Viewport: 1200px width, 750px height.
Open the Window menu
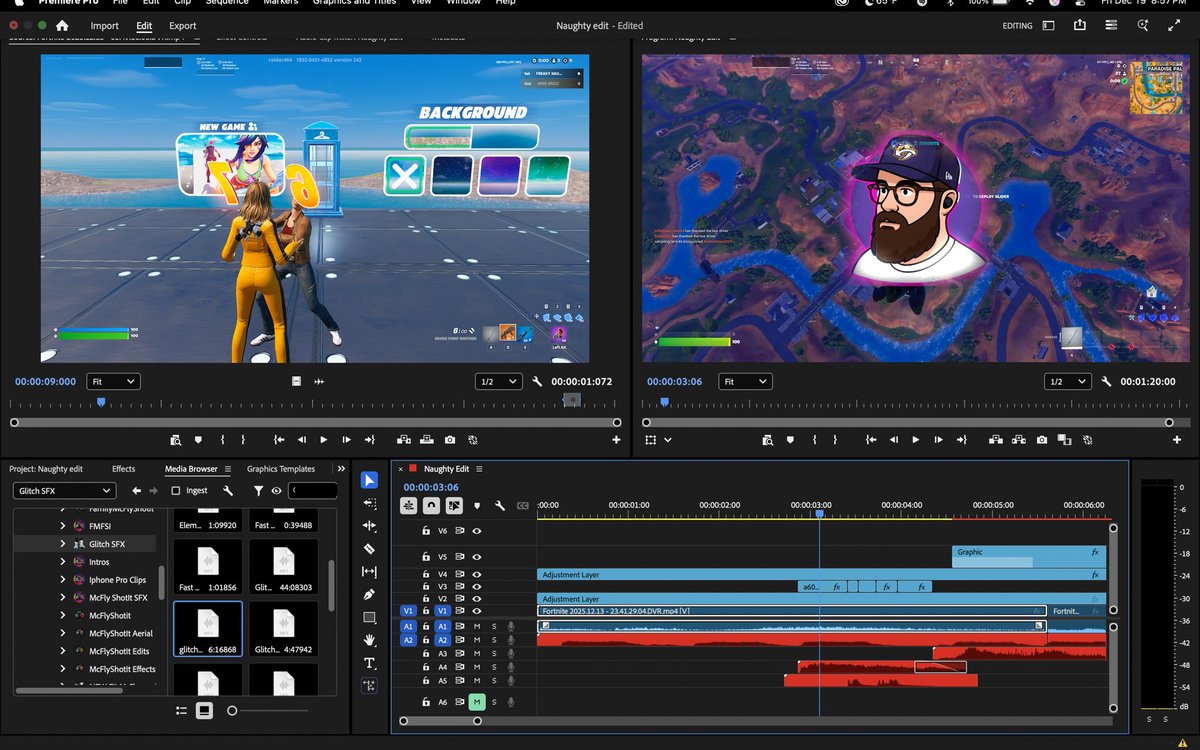pos(463,3)
